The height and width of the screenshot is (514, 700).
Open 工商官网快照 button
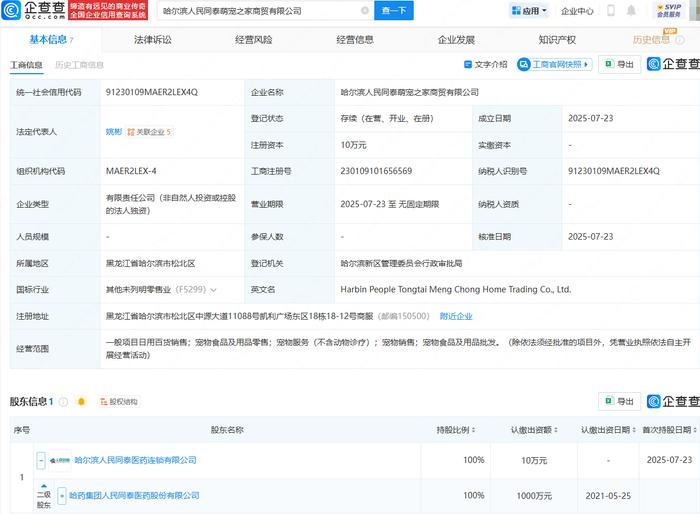click(554, 64)
